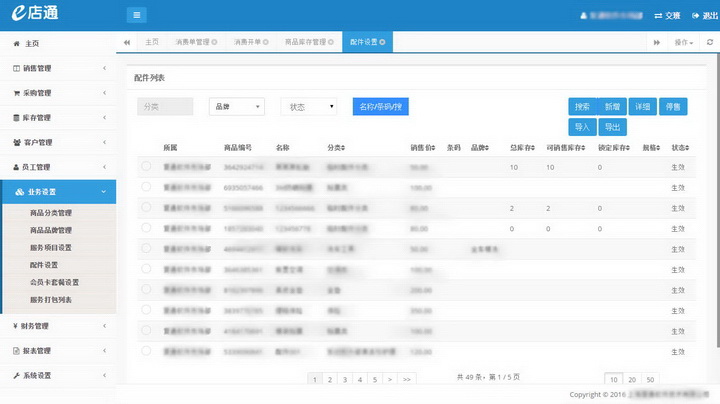Image resolution: width=720 pixels, height=404 pixels.
Task: Click the 分类 category input field
Action: click(165, 107)
